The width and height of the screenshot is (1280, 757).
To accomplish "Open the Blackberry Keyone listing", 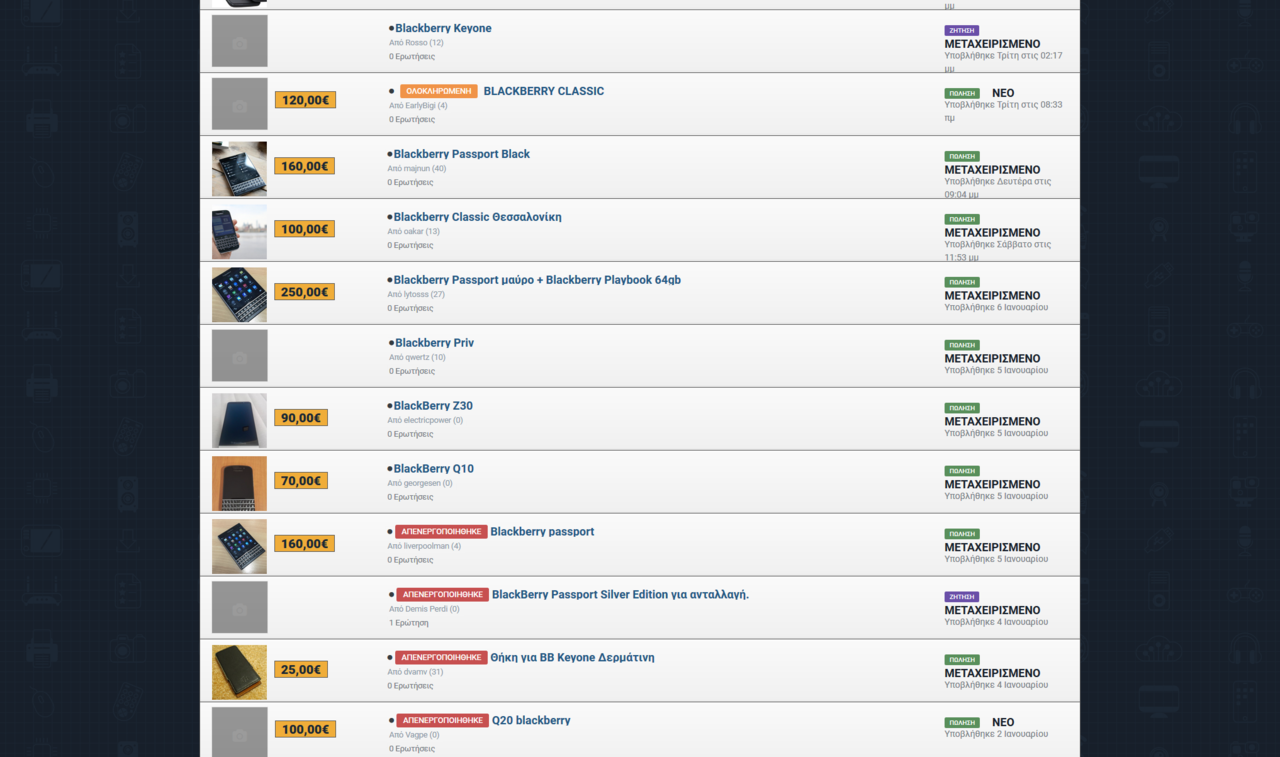I will coord(443,28).
